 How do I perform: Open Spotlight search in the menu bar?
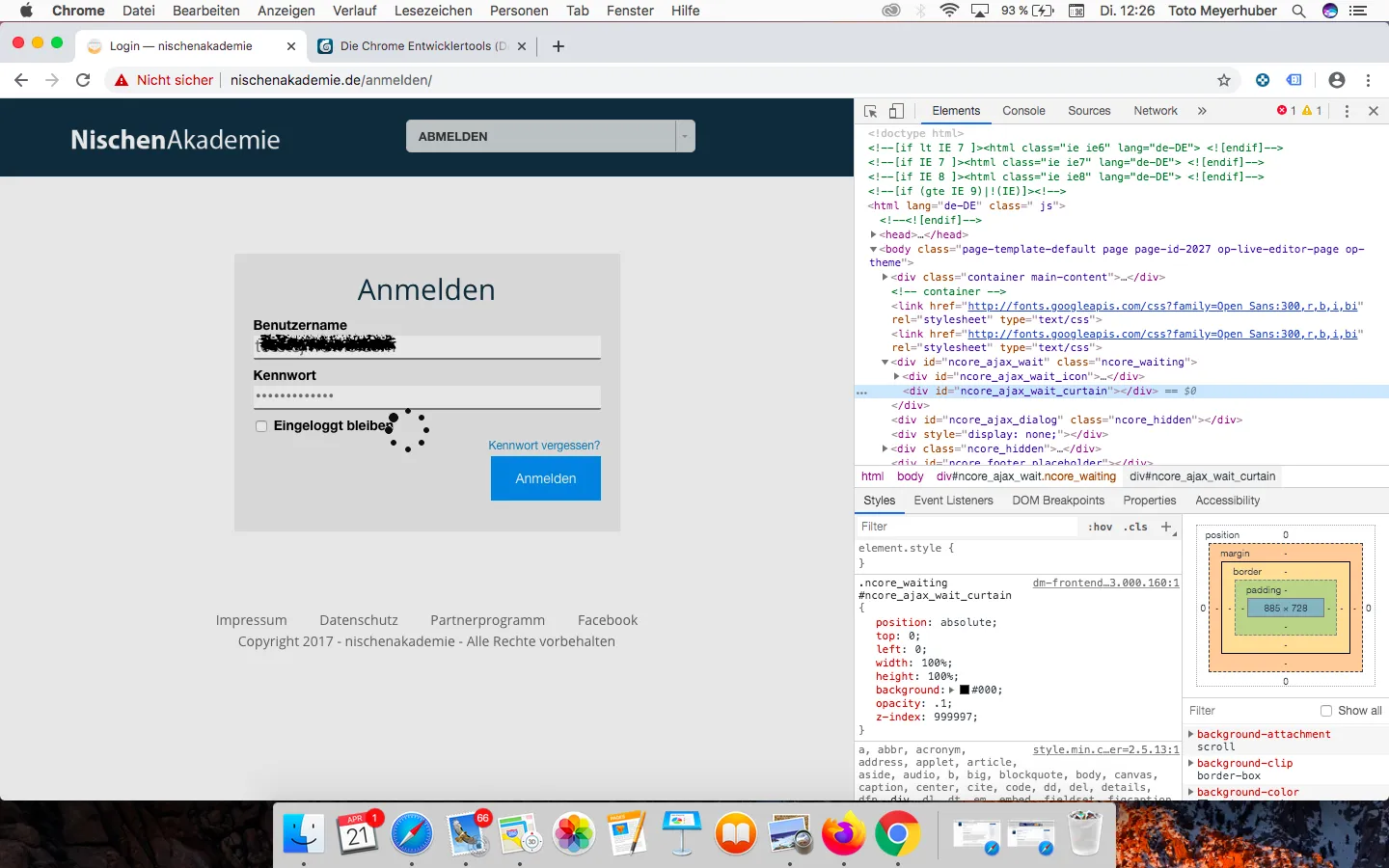pos(1299,11)
